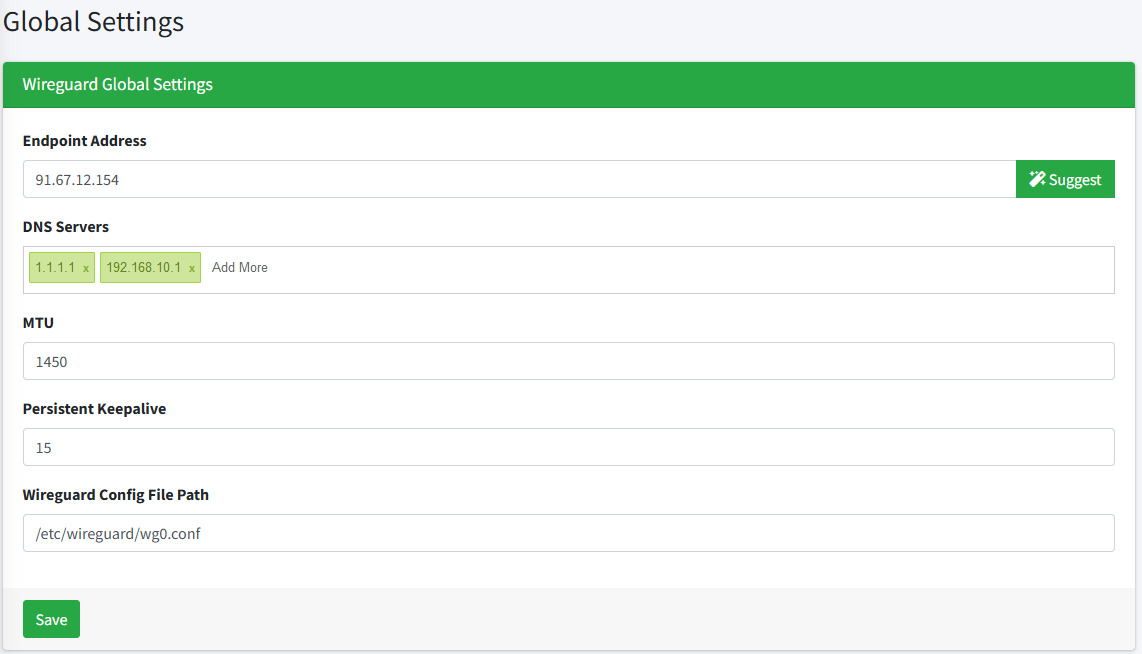Focus the Endpoint Address input field
The height and width of the screenshot is (654, 1142).
[x=519, y=179]
